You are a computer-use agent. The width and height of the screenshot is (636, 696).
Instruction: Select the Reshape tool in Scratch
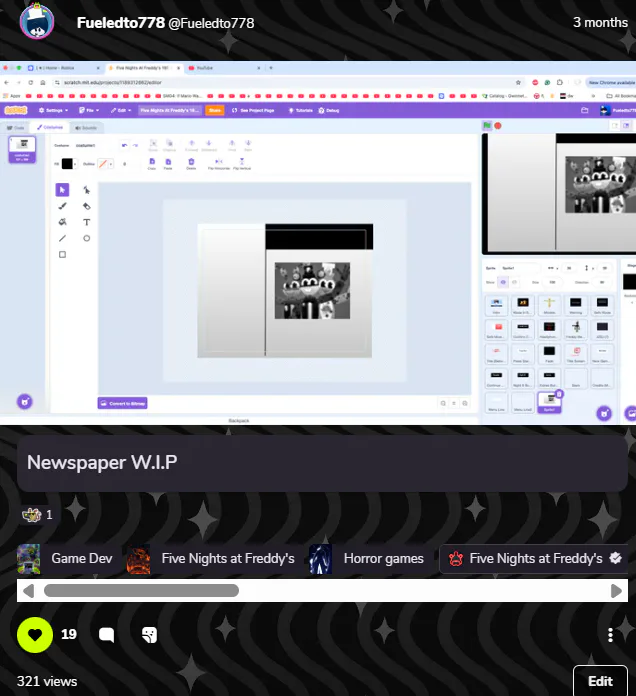point(87,190)
